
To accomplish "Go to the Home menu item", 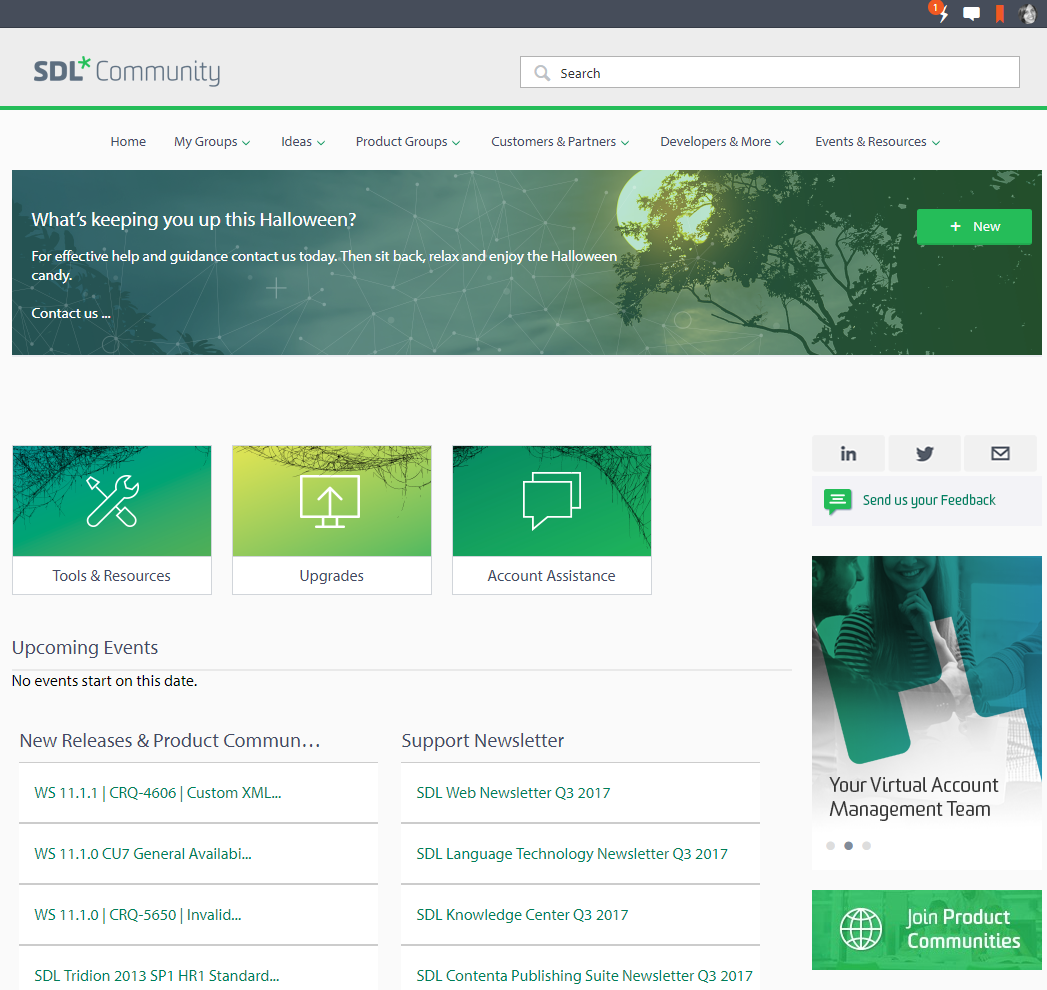I will [x=128, y=142].
